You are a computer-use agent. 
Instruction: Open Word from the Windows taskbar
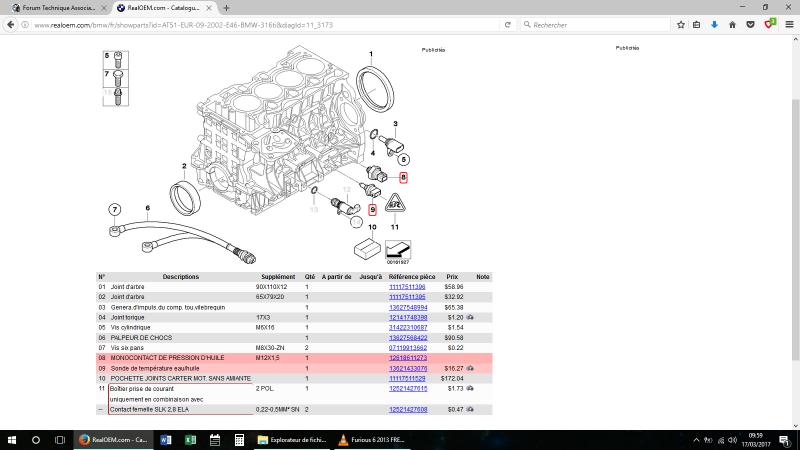coord(166,440)
